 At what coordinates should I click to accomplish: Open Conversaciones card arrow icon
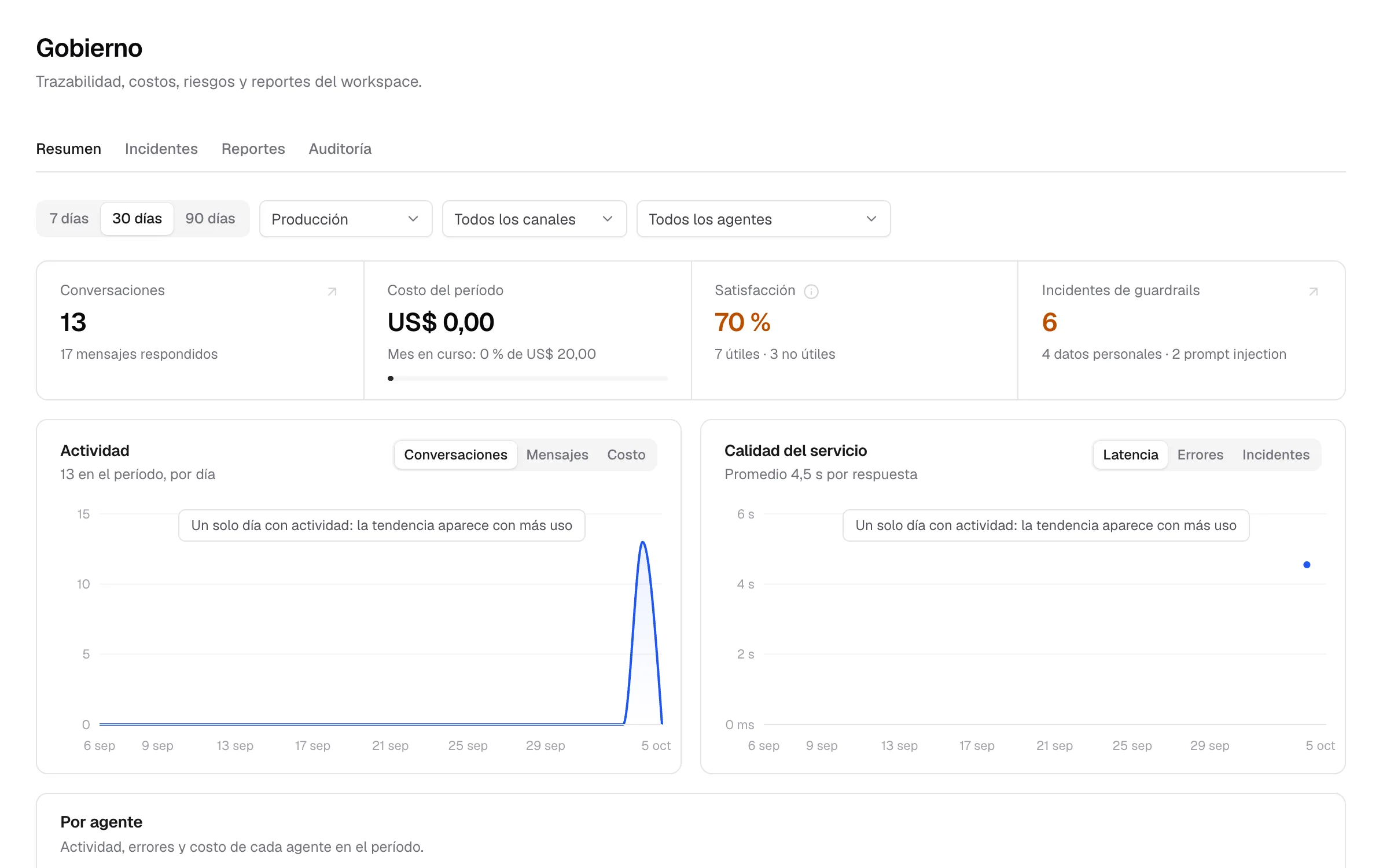click(x=332, y=292)
